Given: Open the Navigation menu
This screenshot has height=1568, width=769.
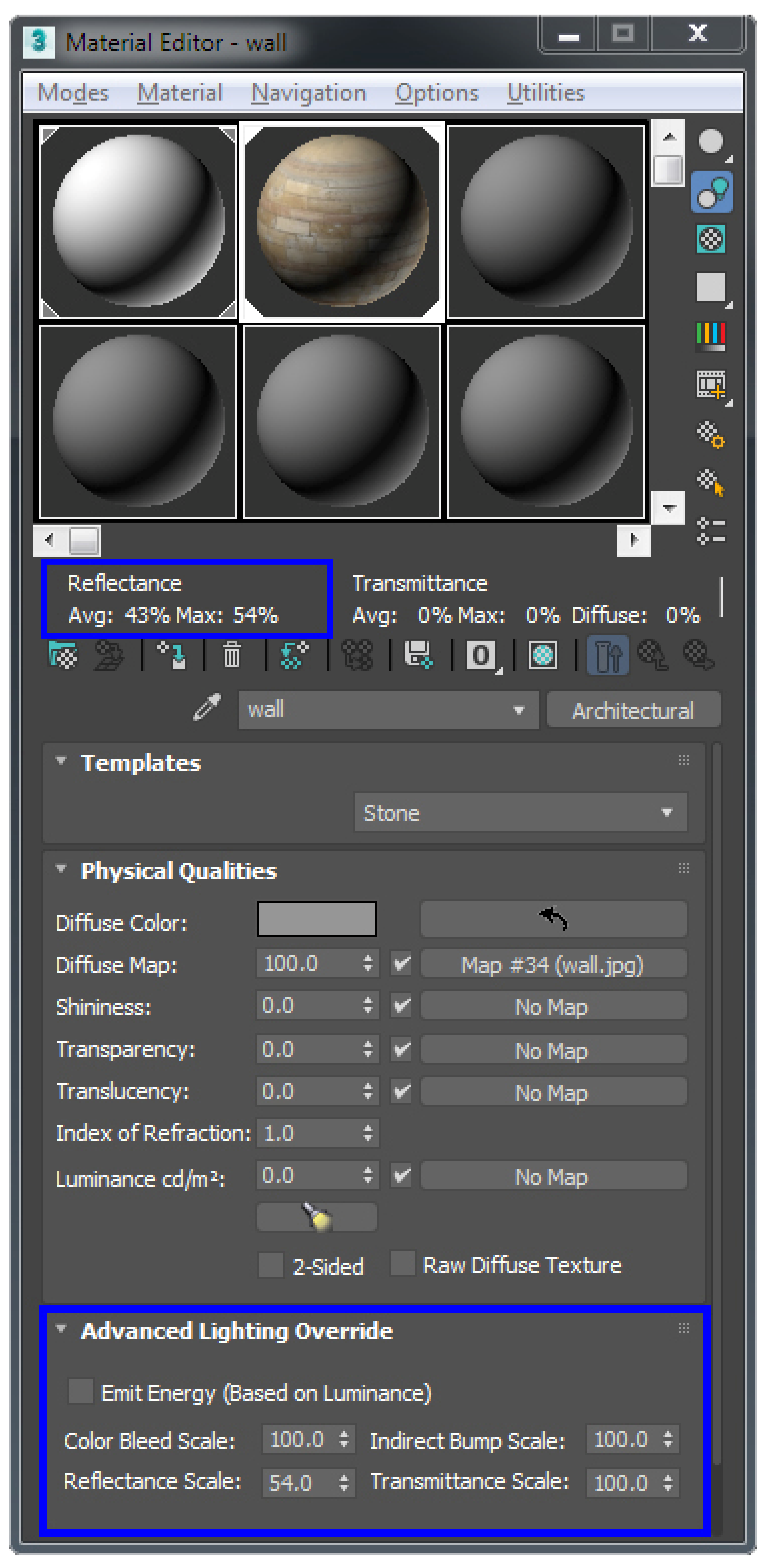Looking at the screenshot, I should [x=309, y=93].
